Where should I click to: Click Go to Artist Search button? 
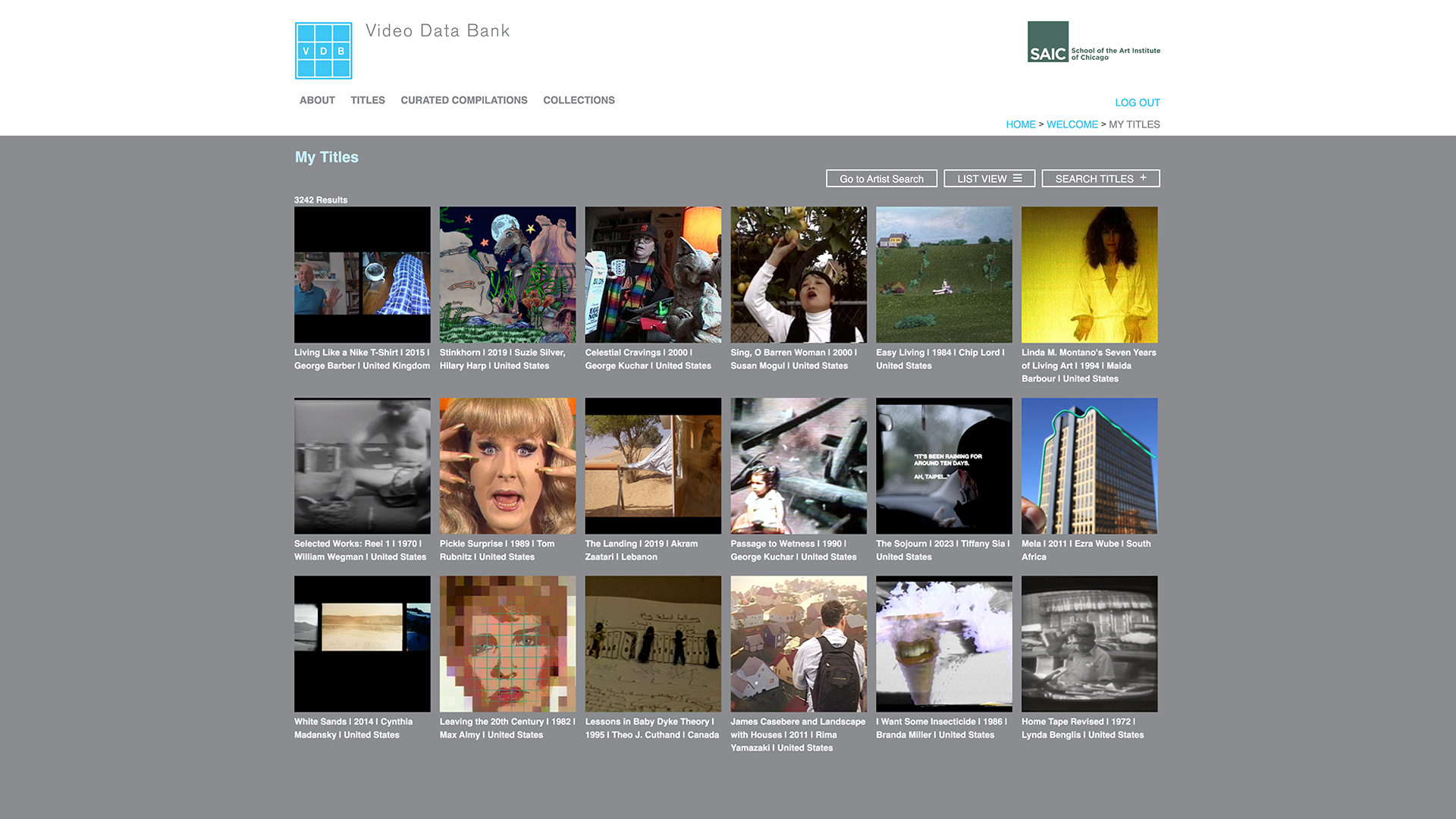(881, 178)
